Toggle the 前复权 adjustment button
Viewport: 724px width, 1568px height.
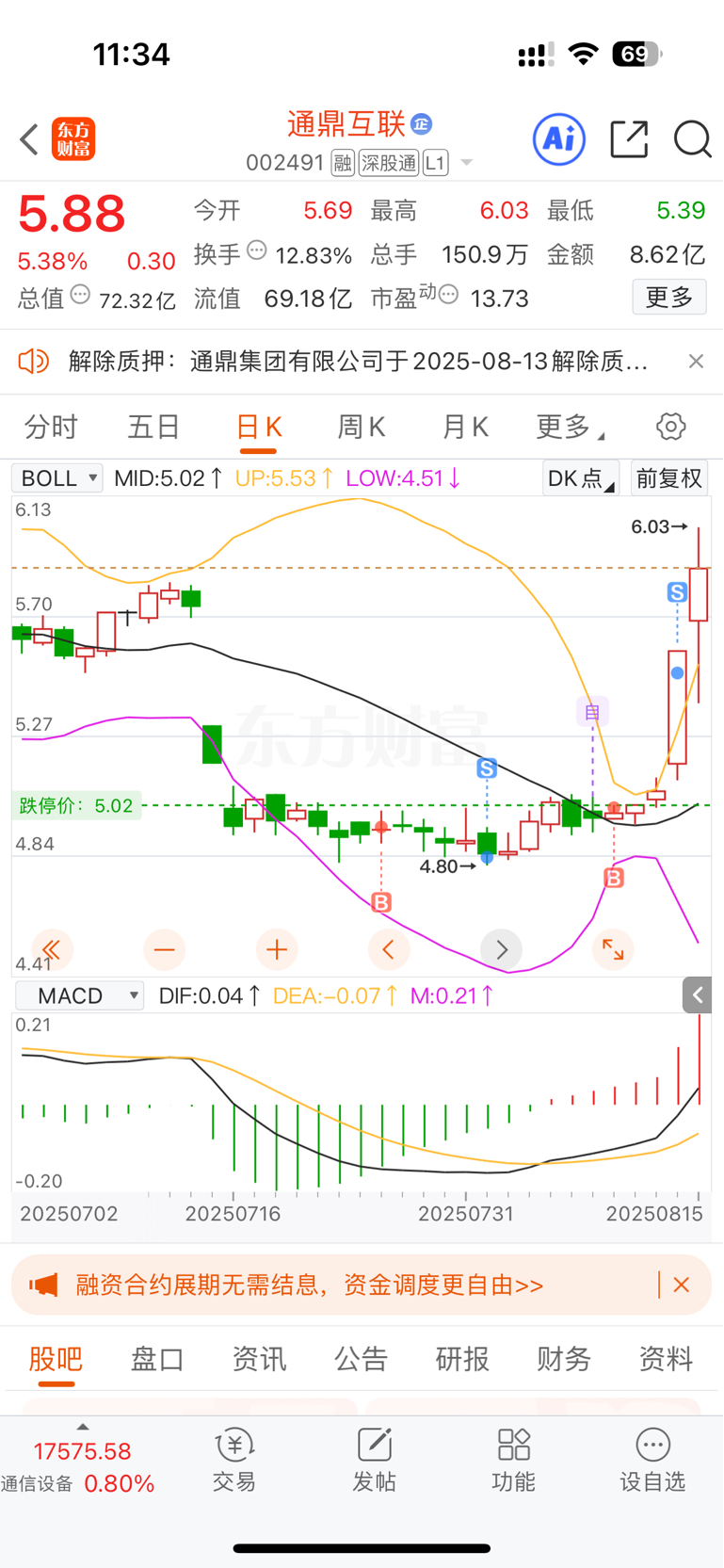[x=669, y=478]
